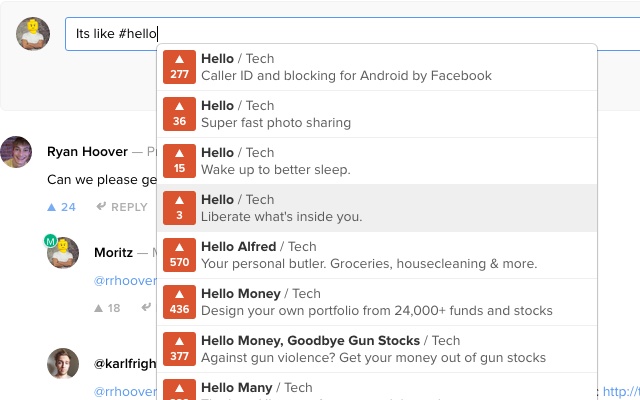Viewport: 640px width, 400px height.
Task: Upvote Moritz's comment with 18 votes
Action: pyautogui.click(x=107, y=308)
